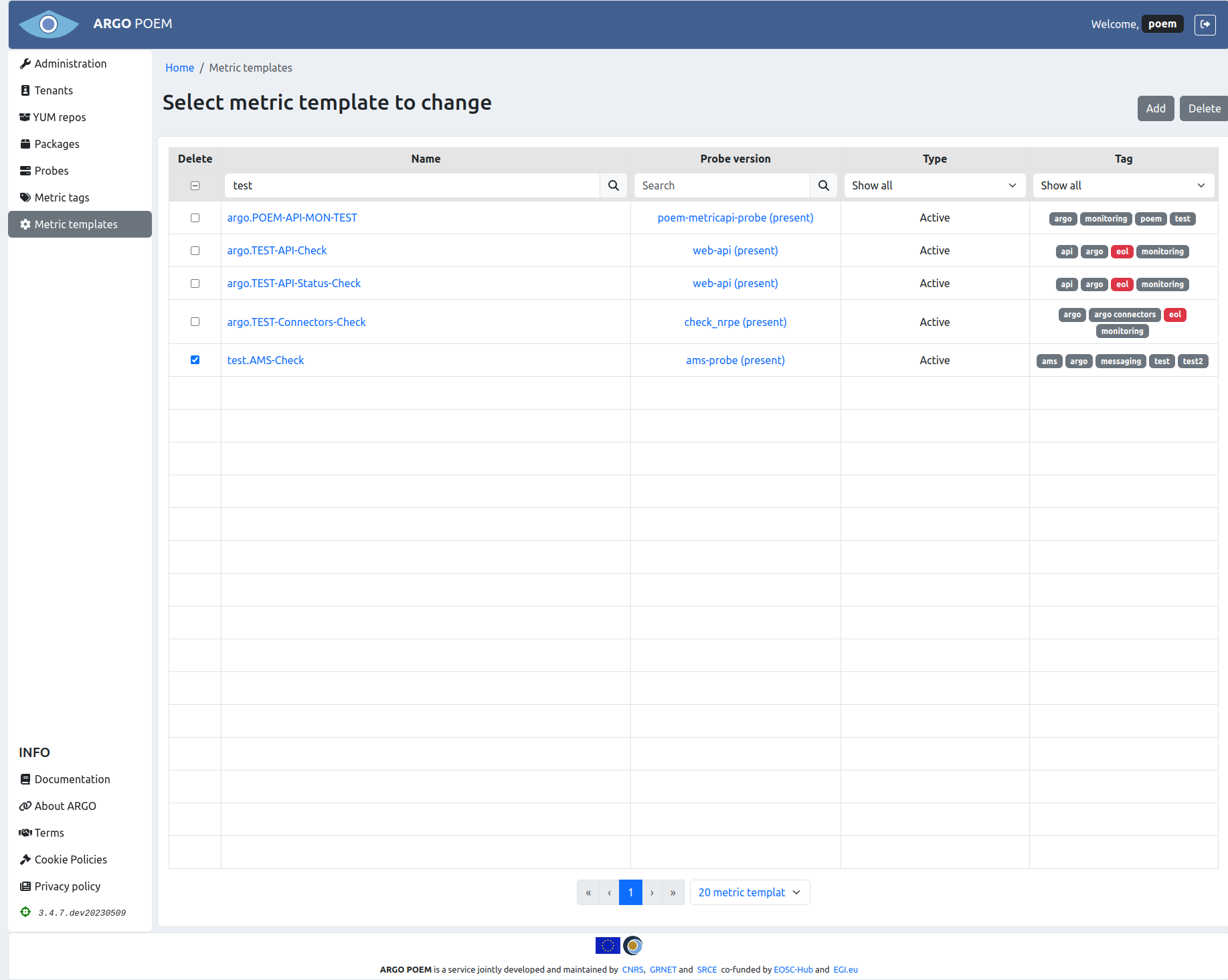
Task: Select Metric templates in the sidebar
Action: 76,224
